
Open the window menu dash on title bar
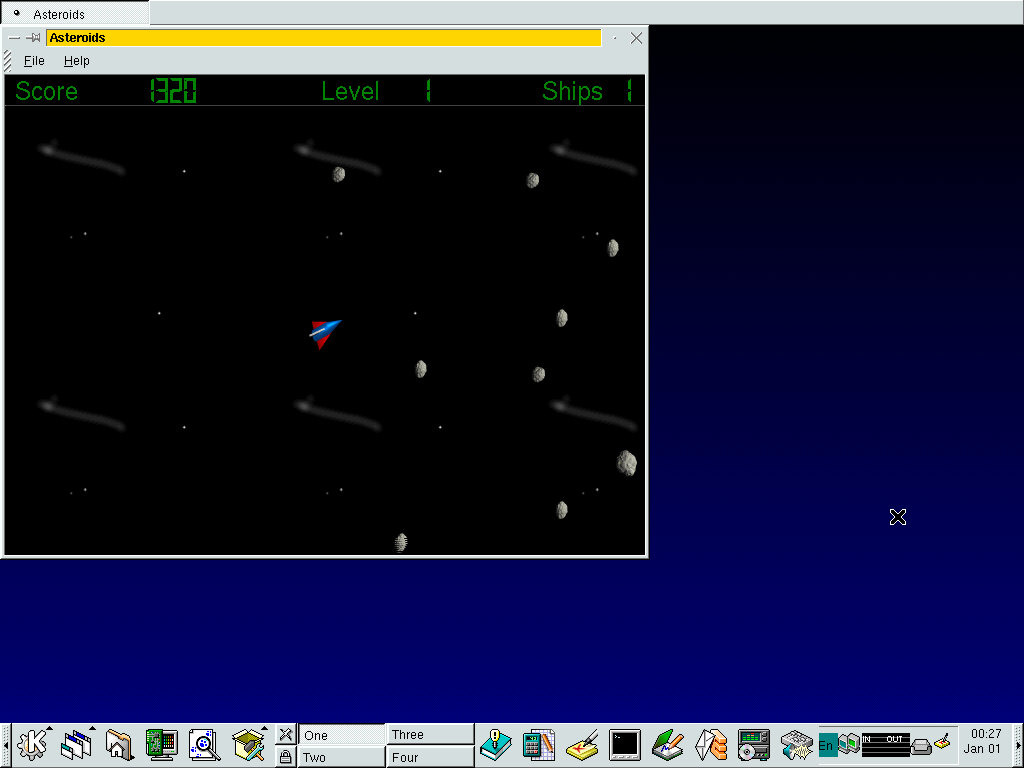tap(14, 38)
